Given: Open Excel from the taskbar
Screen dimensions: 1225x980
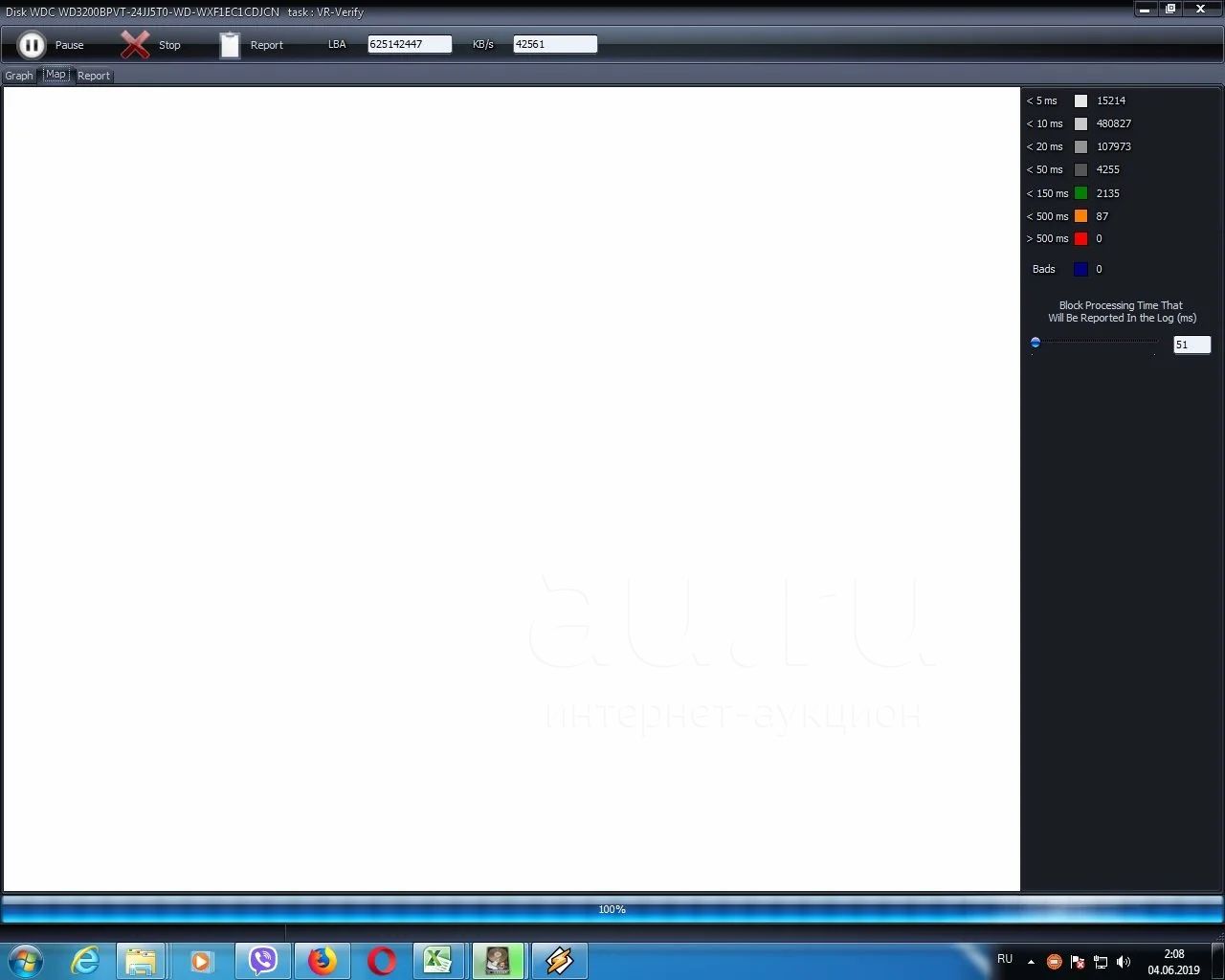Looking at the screenshot, I should click(438, 960).
